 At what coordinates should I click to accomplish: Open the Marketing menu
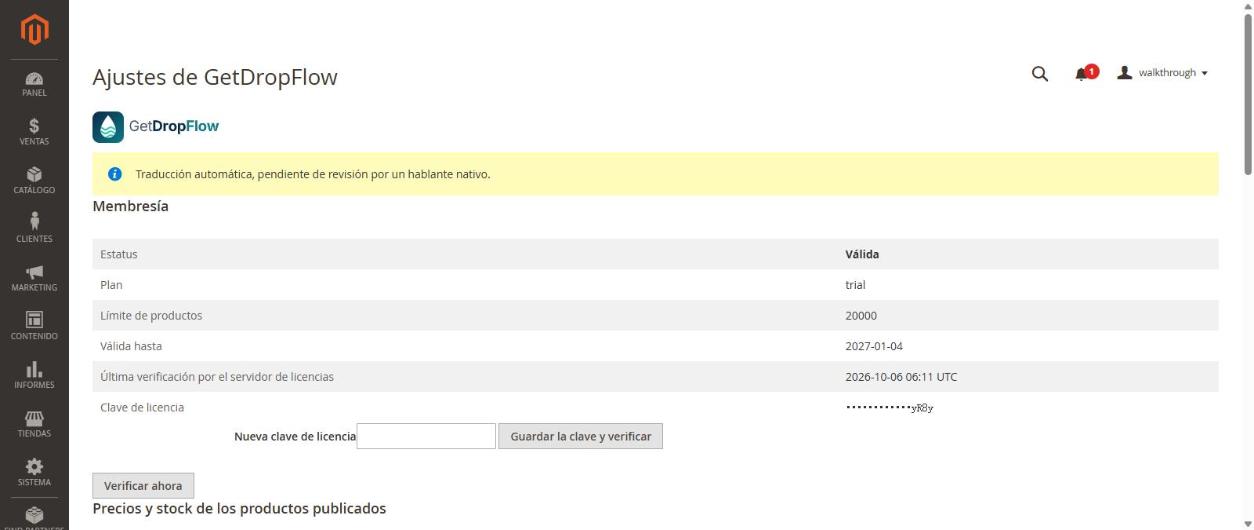[x=34, y=278]
